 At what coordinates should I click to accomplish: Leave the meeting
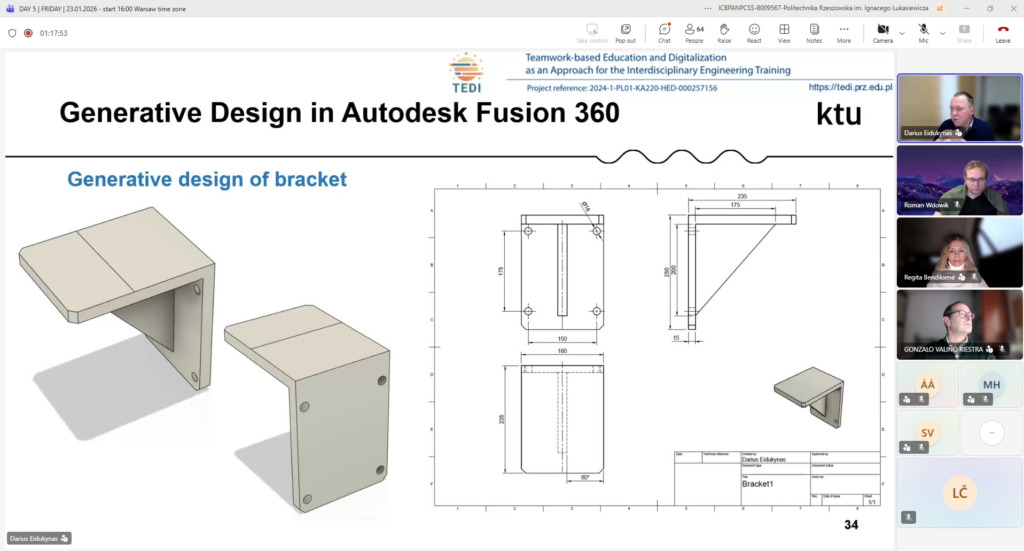click(x=1002, y=32)
